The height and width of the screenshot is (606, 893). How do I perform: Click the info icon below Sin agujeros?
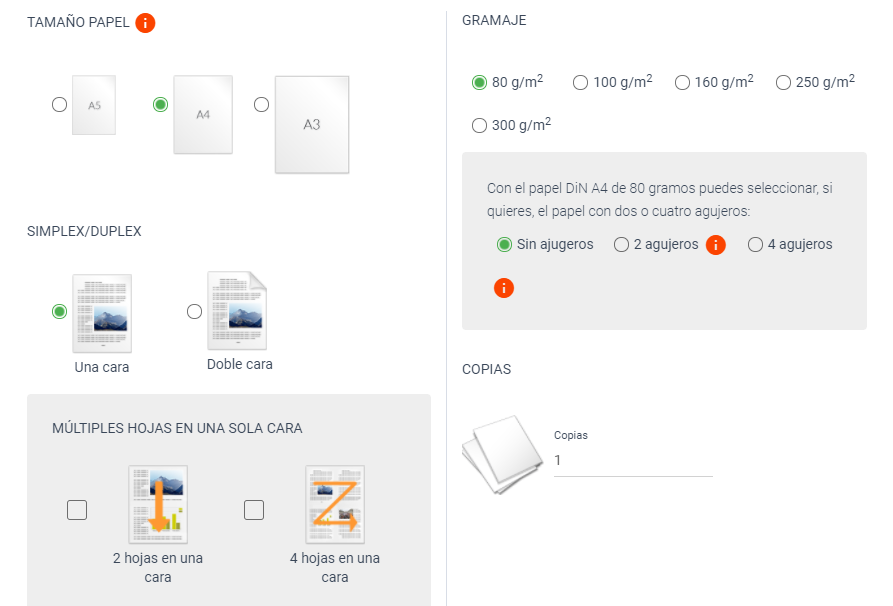coord(504,288)
